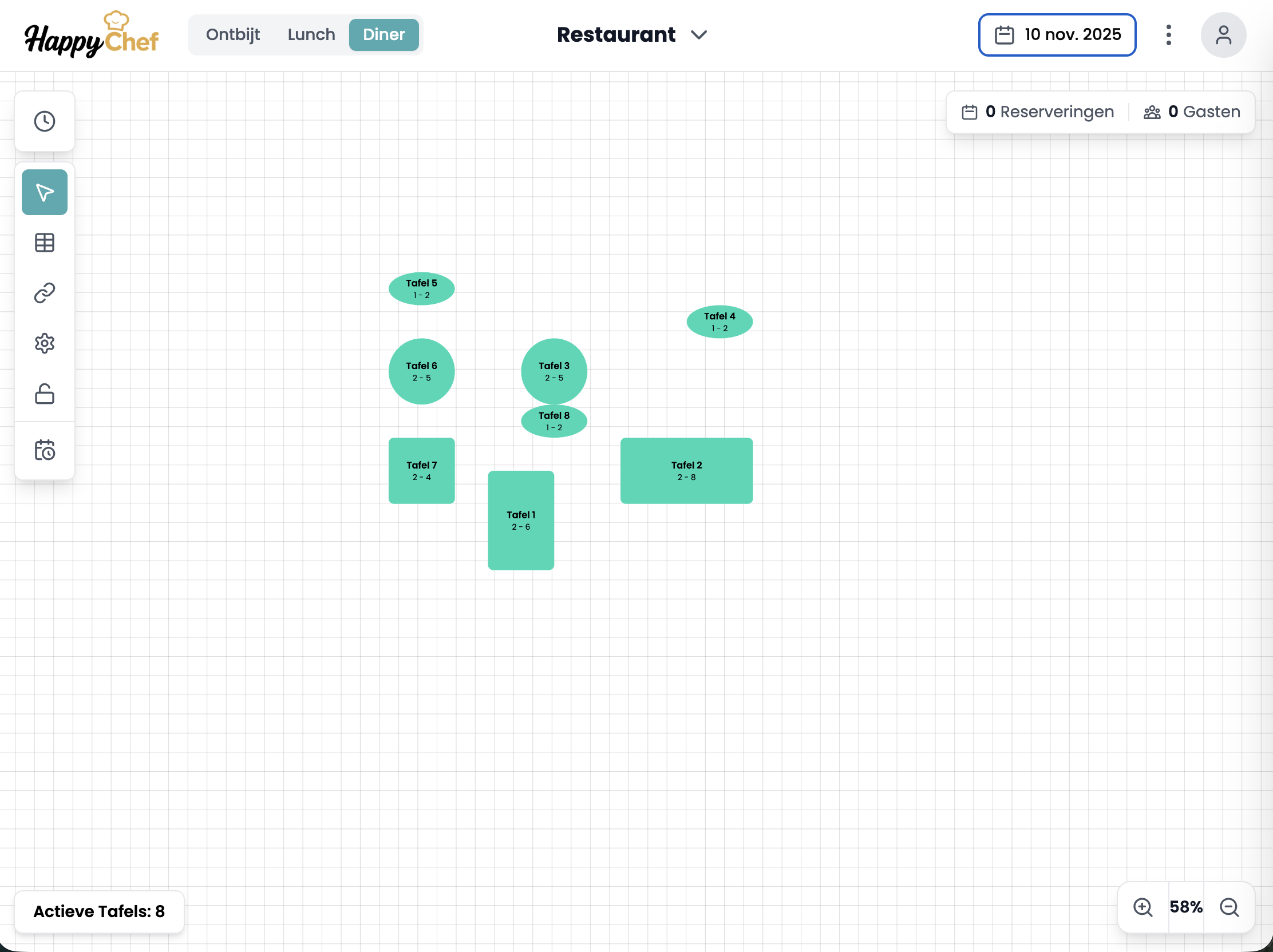Open floor plan settings gear
This screenshot has height=952, width=1273.
(x=44, y=343)
